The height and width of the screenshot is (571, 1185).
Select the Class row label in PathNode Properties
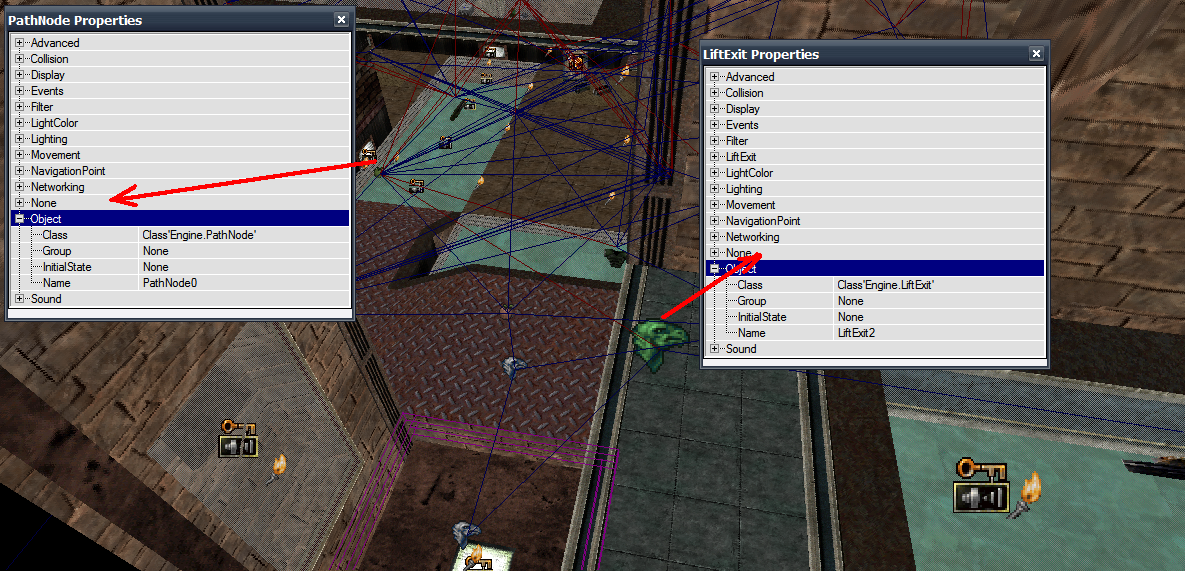click(x=55, y=235)
